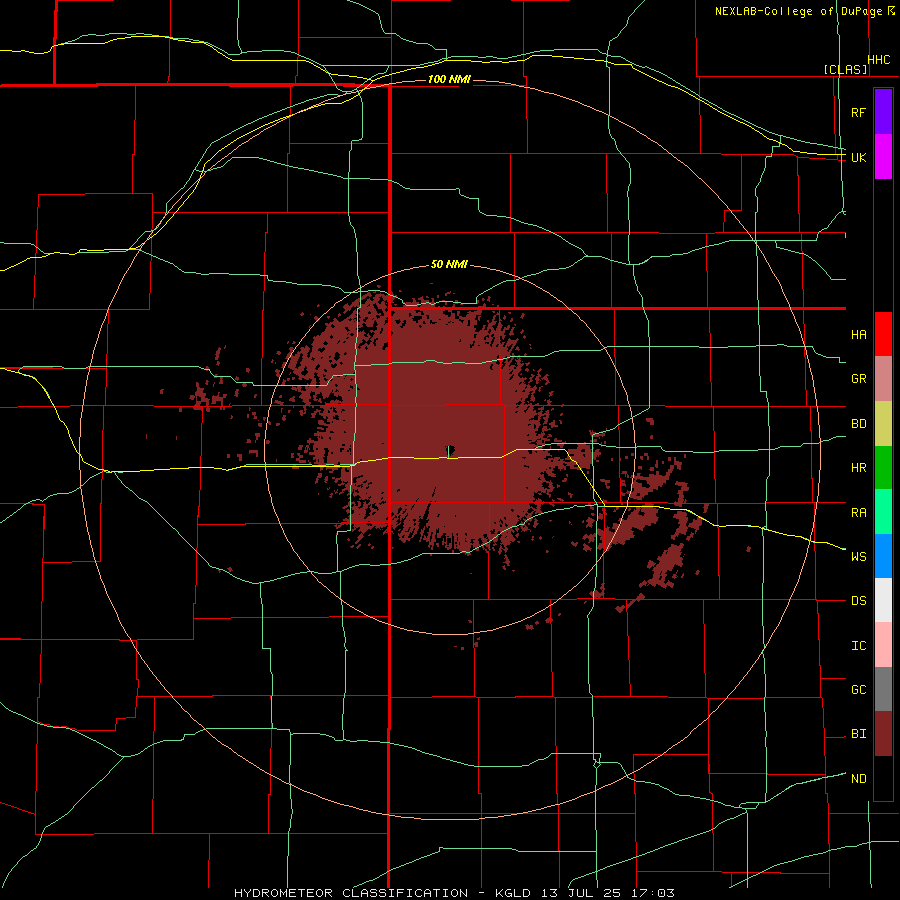900x900 pixels.
Task: Click the RA legend label
Action: 858,513
